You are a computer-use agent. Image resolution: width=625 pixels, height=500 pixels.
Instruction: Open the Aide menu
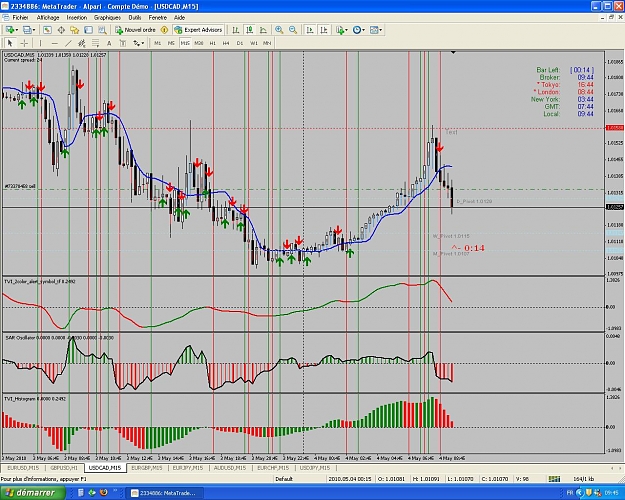point(179,18)
